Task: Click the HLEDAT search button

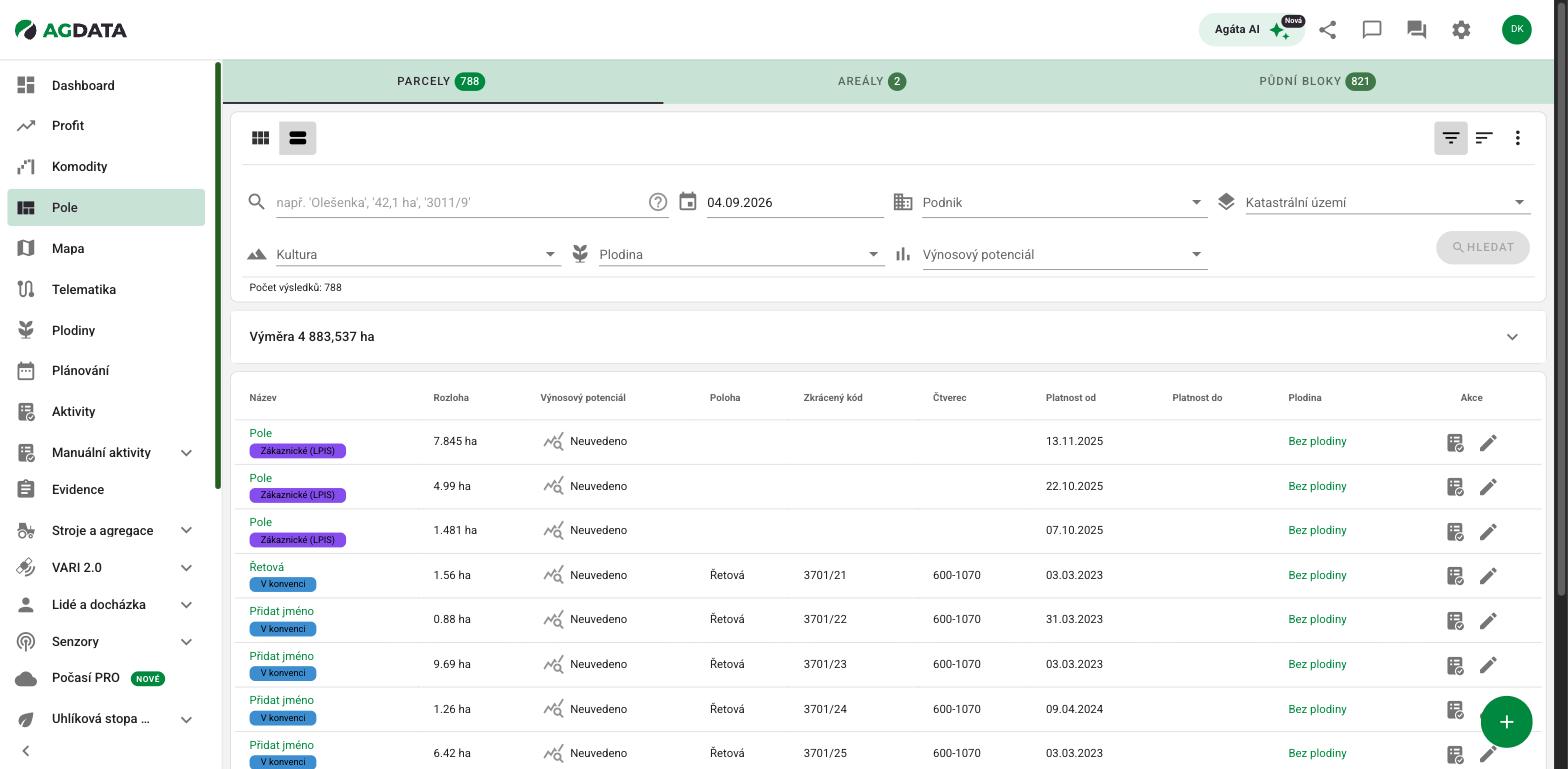Action: [x=1483, y=247]
